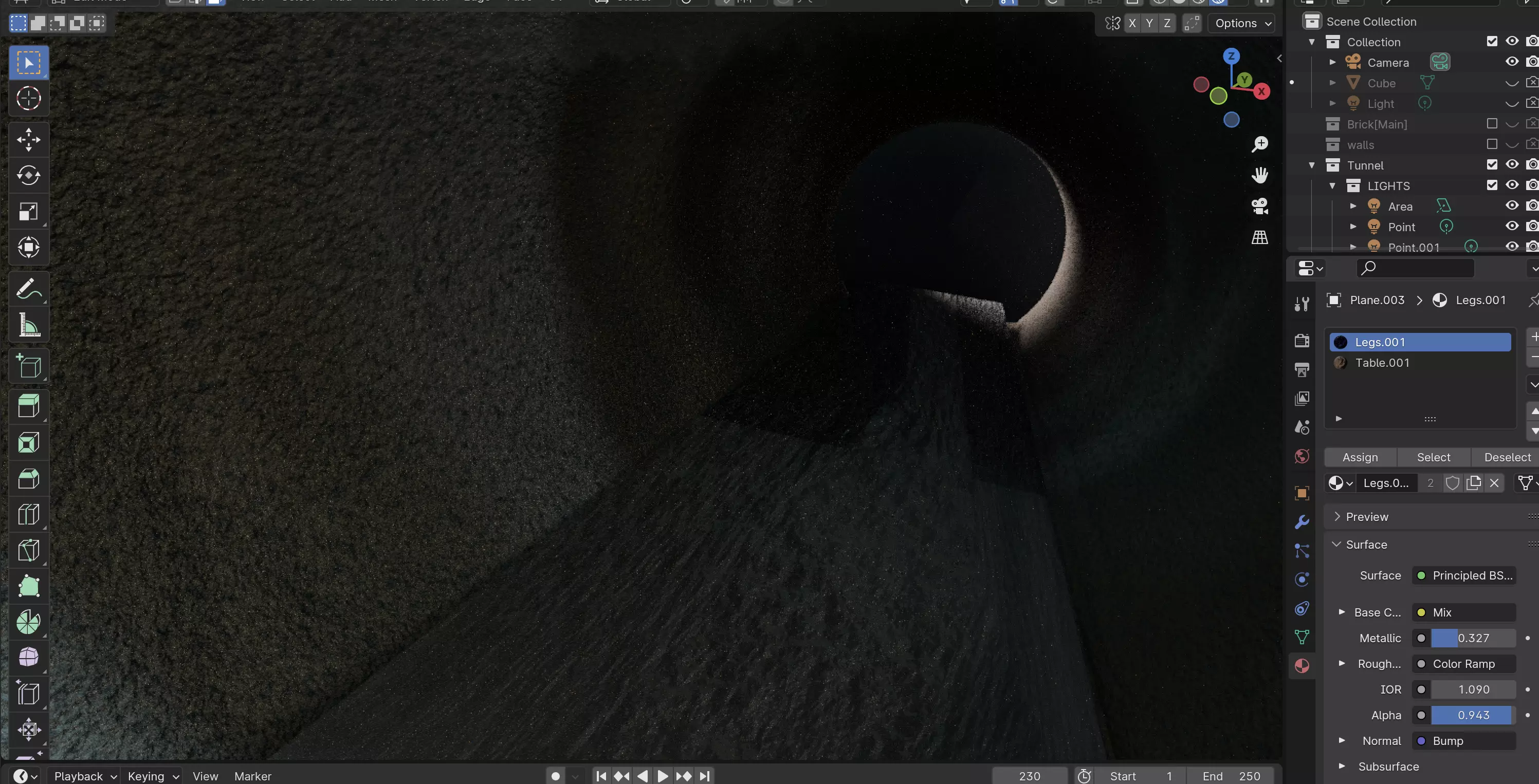Open the timeline View menu

pyautogui.click(x=206, y=776)
